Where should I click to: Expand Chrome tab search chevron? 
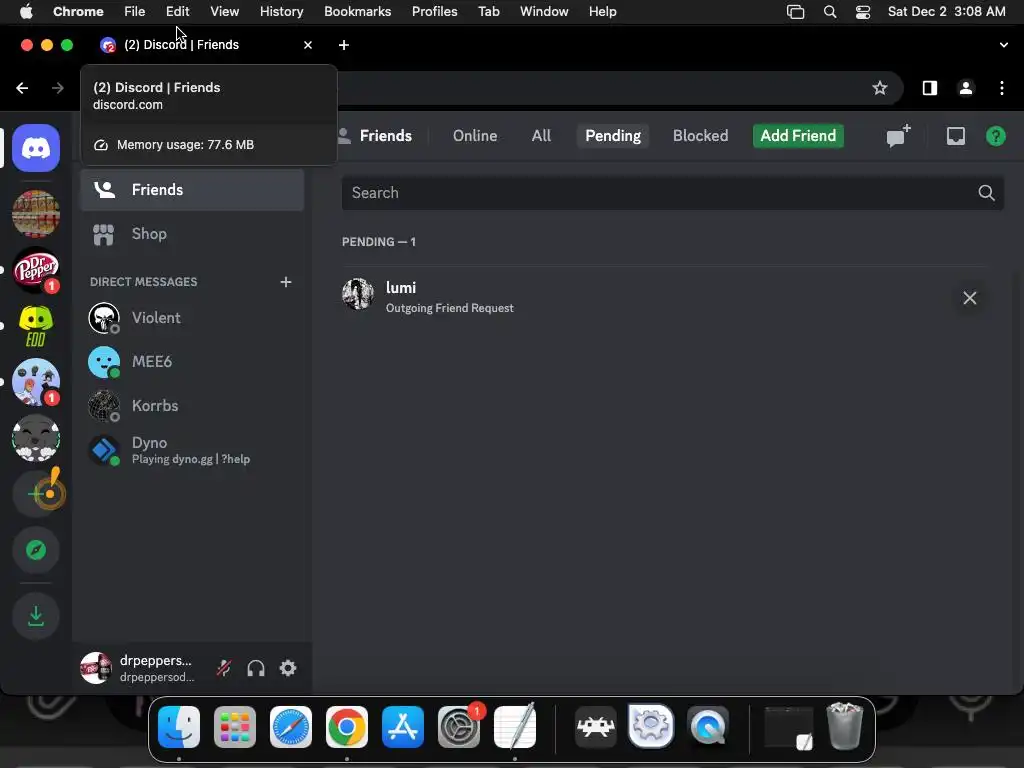[x=1003, y=45]
